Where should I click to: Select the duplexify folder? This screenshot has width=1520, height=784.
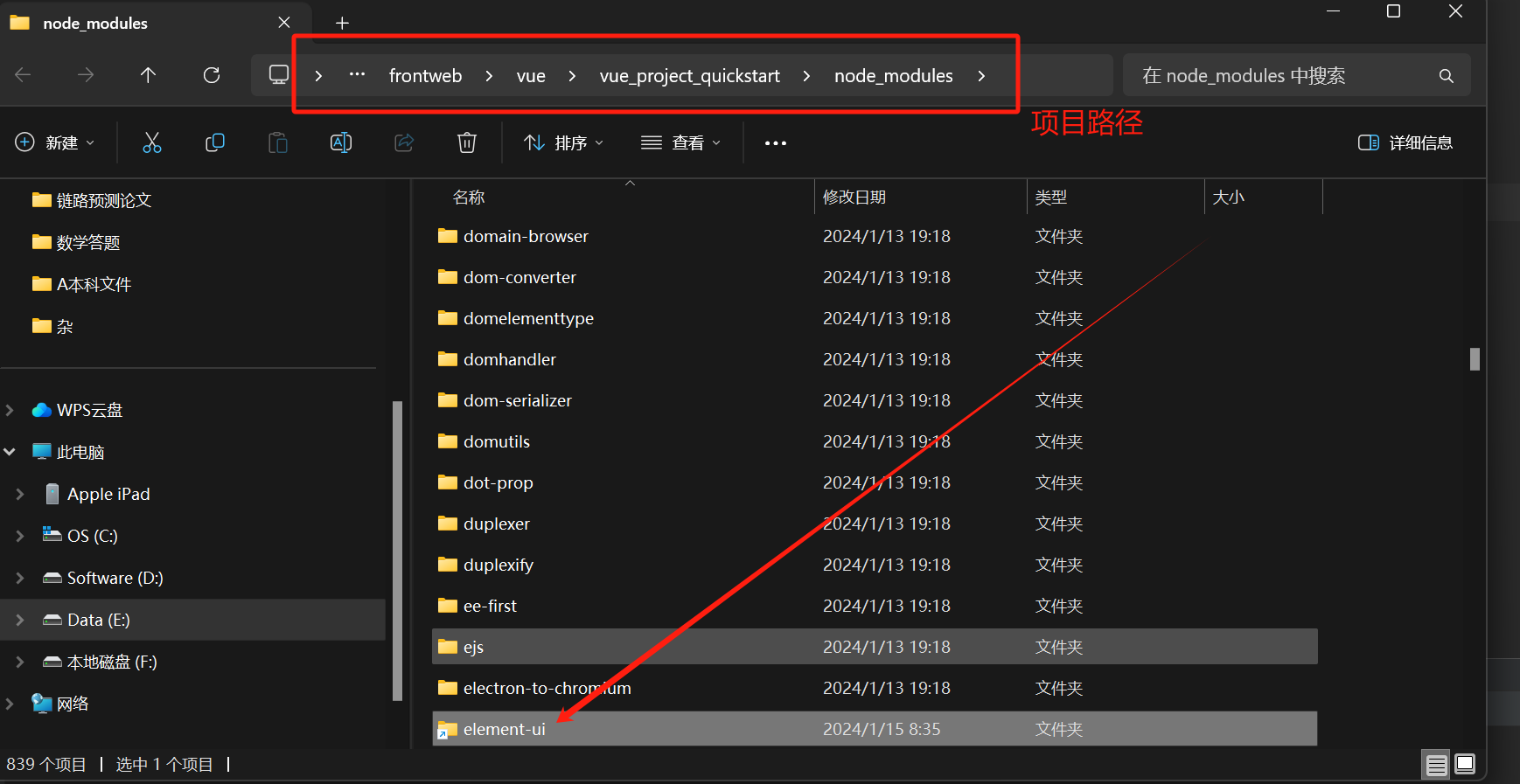click(x=875, y=565)
